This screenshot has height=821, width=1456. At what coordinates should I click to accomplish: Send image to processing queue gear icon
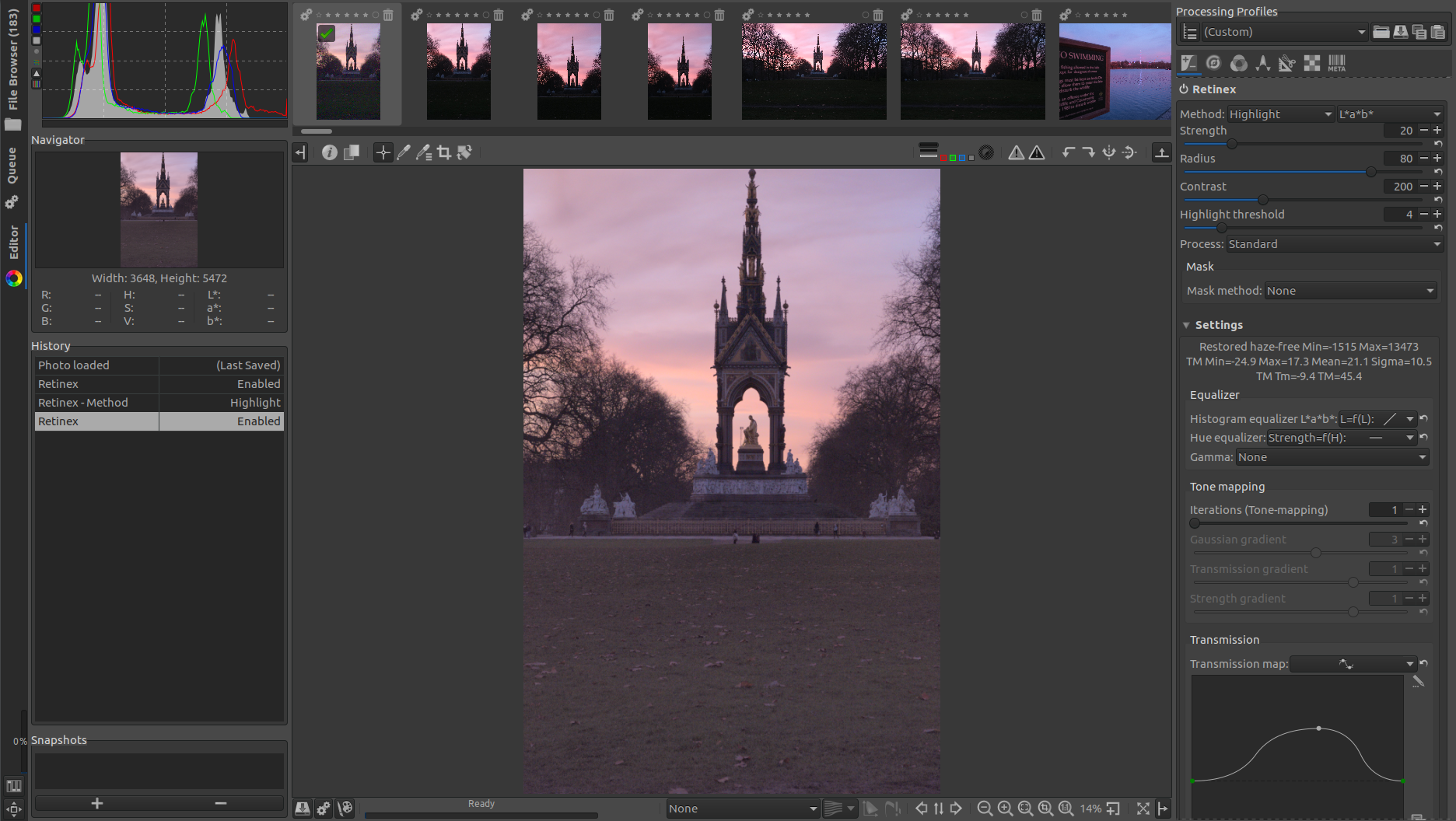pyautogui.click(x=324, y=809)
